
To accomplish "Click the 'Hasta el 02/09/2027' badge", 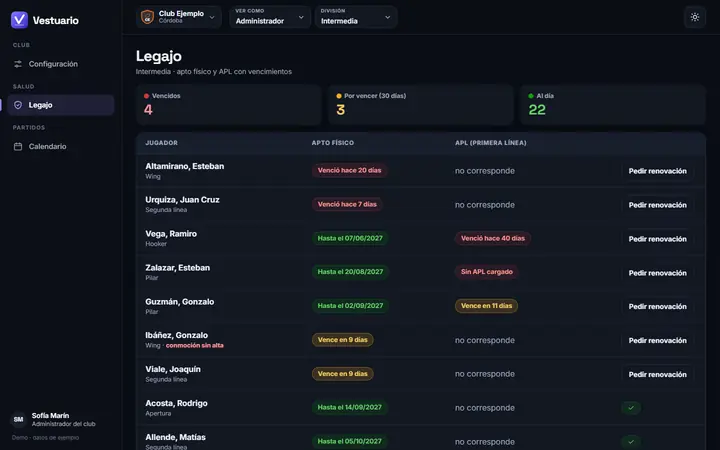I will point(350,306).
